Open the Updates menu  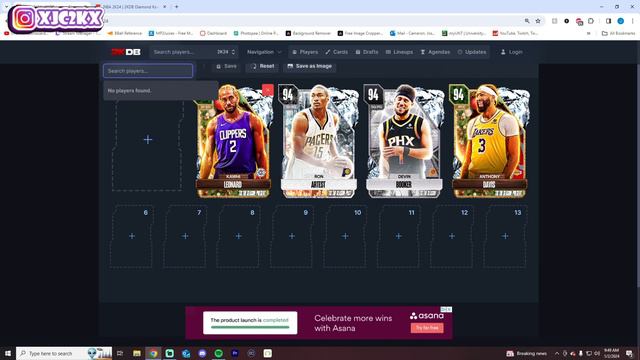pos(472,52)
